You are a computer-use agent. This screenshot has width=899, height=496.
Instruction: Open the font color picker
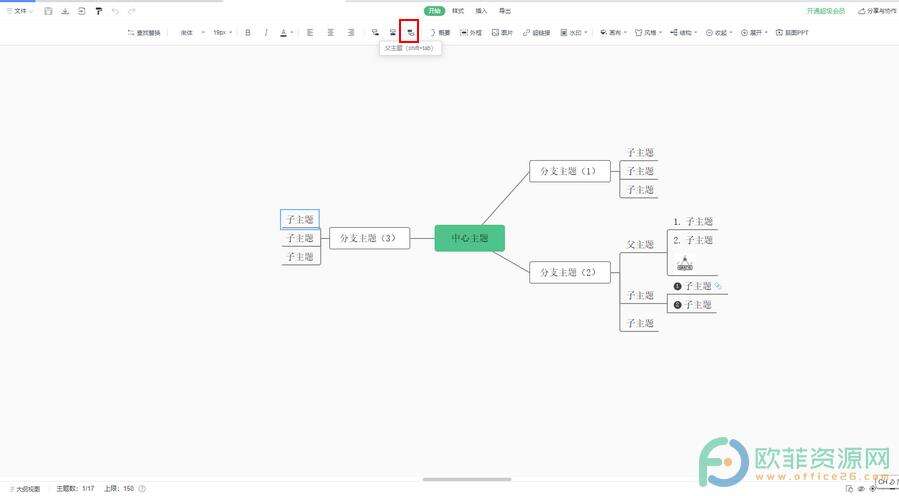click(284, 32)
